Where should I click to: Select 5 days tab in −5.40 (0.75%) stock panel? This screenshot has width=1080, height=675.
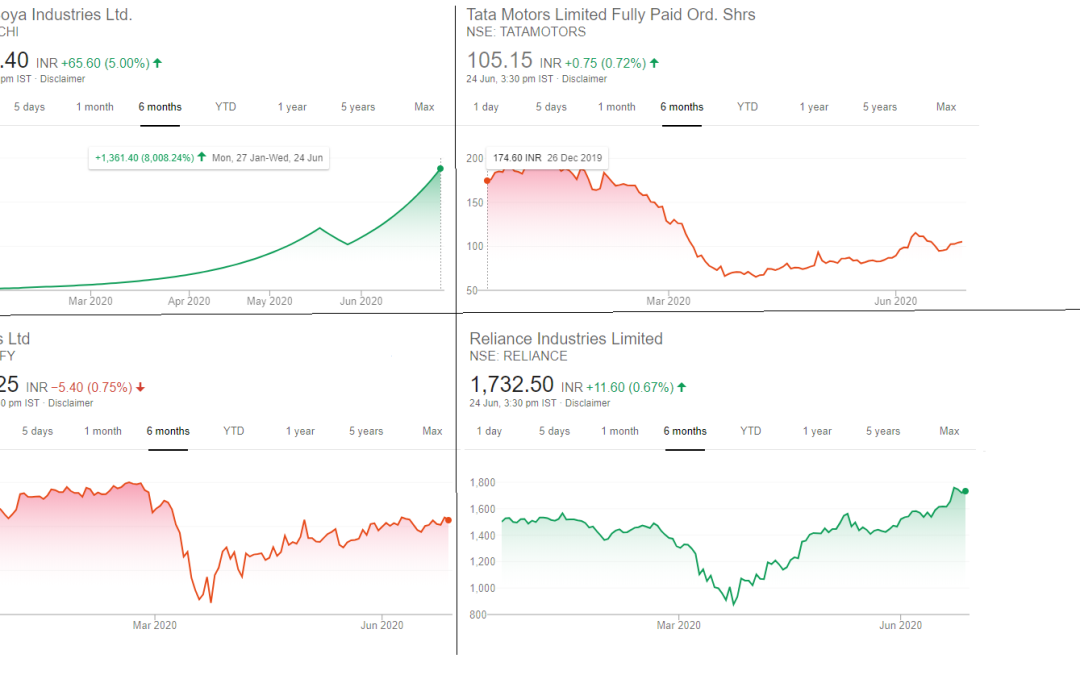pos(37,431)
